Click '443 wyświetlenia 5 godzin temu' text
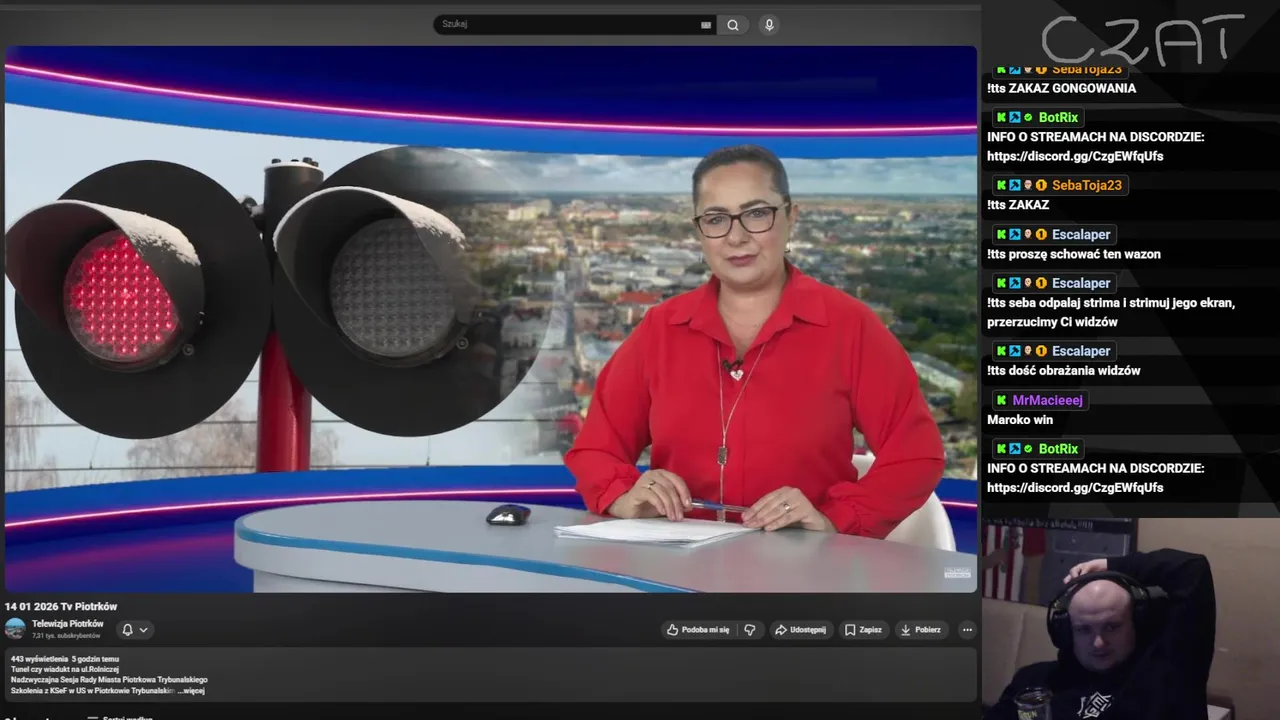The width and height of the screenshot is (1280, 720). (x=65, y=659)
